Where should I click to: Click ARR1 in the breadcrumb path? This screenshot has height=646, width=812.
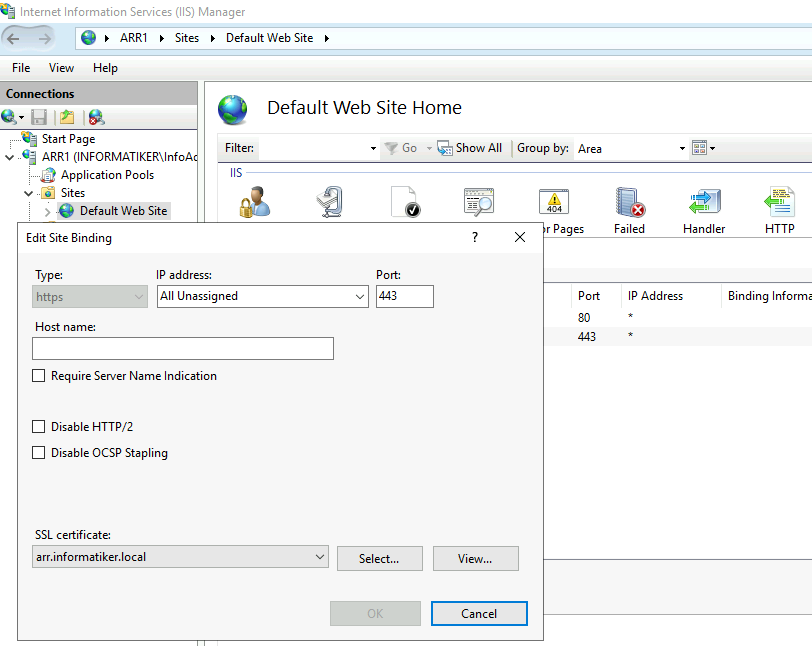pos(134,38)
